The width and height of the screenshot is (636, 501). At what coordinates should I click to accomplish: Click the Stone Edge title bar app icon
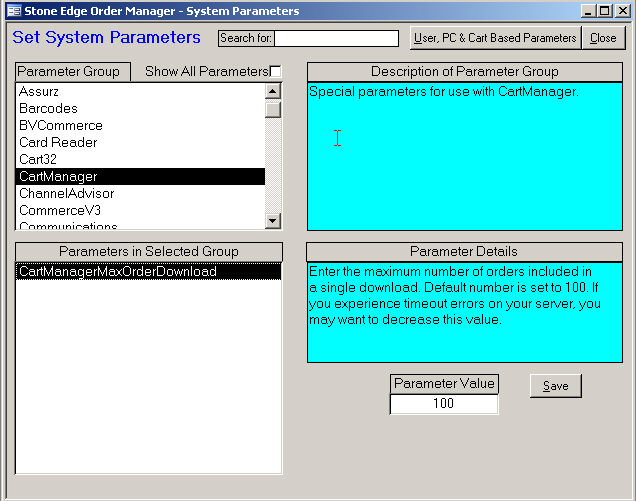coord(14,11)
